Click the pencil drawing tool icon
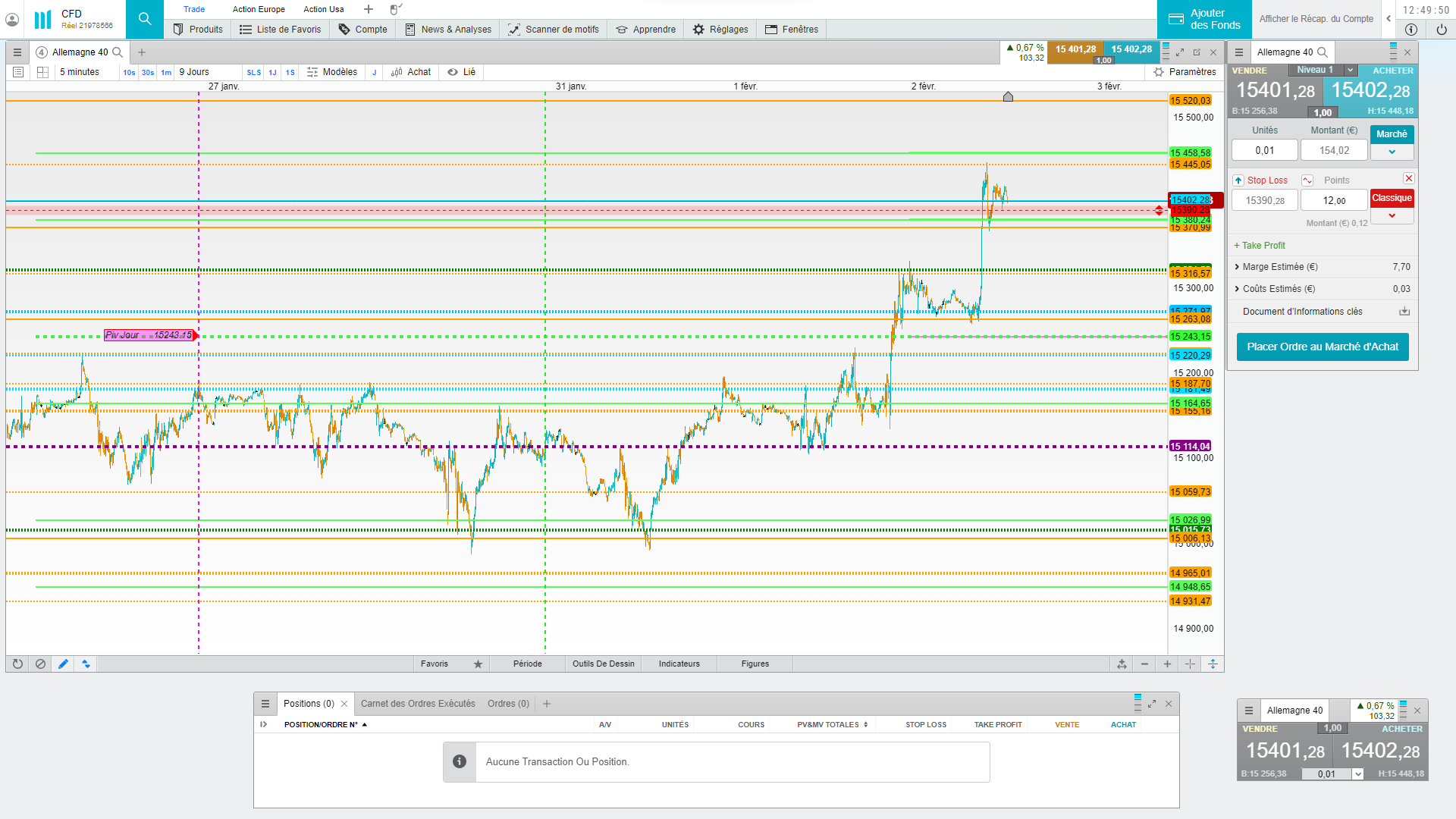Viewport: 1456px width, 819px height. (x=63, y=664)
